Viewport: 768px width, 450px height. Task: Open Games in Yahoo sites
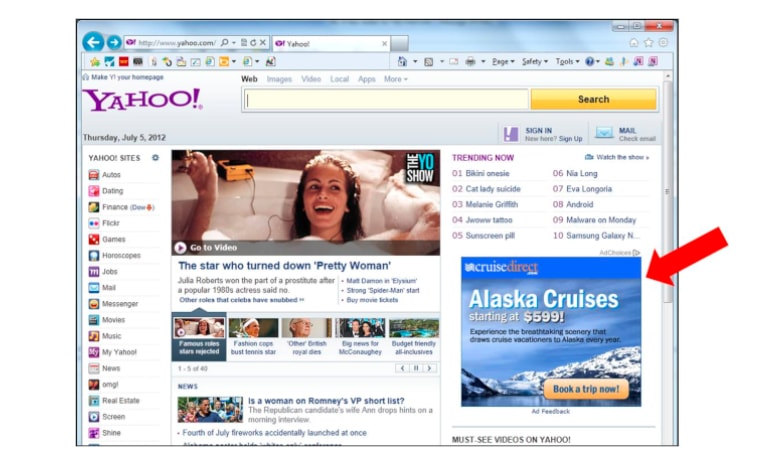[114, 239]
